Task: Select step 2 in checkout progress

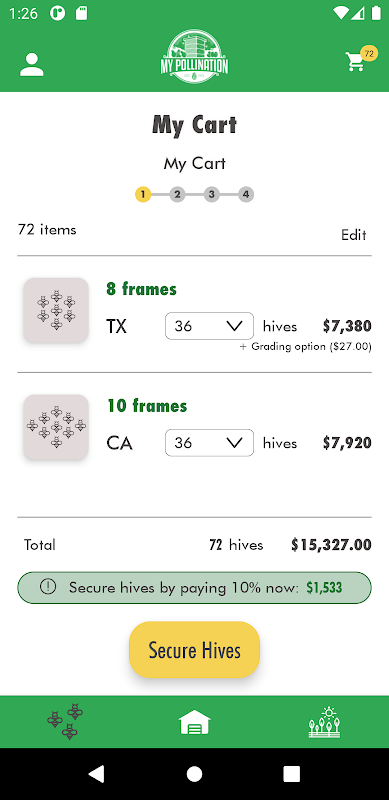Action: click(x=177, y=194)
